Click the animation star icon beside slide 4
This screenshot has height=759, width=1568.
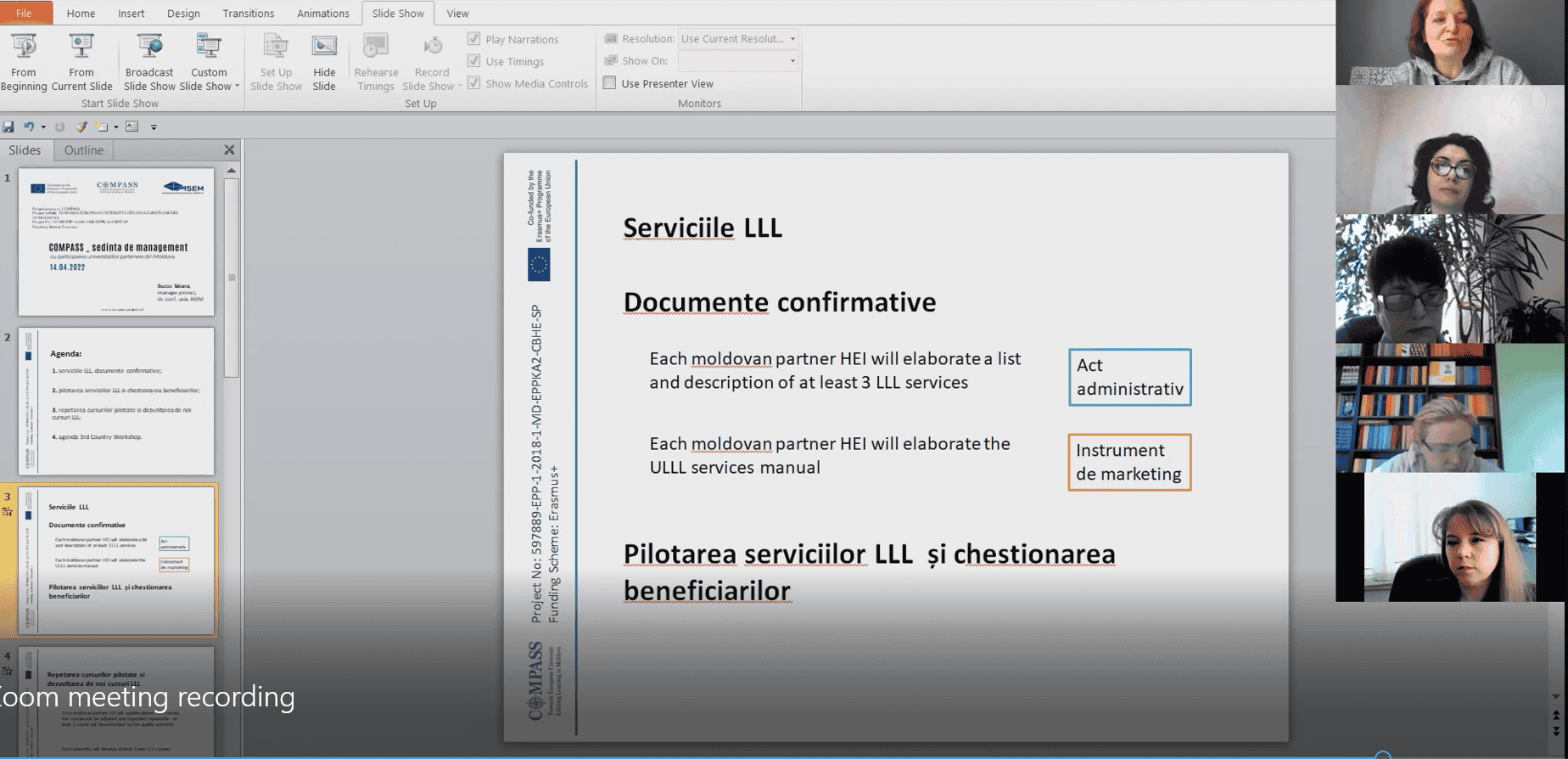8,671
